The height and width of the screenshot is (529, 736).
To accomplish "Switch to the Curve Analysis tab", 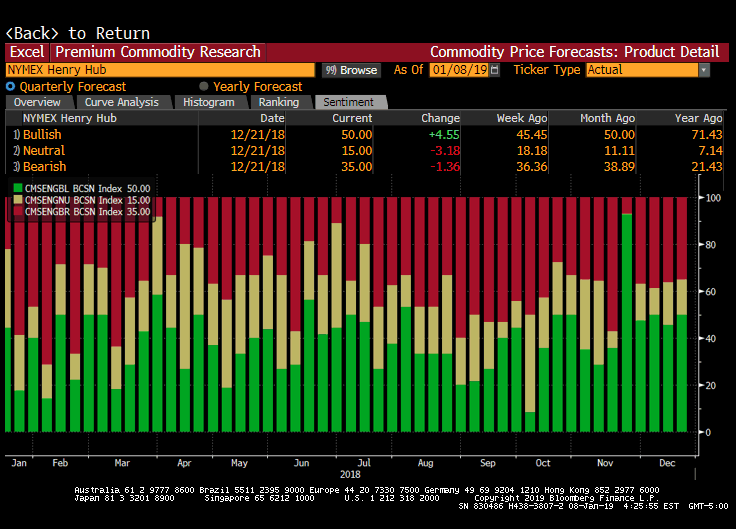I will click(122, 102).
